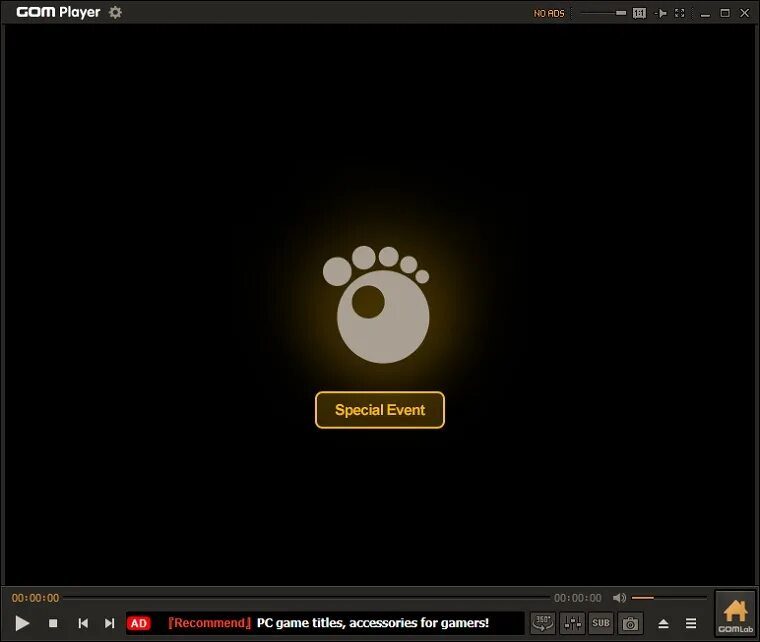Open a file with the eject icon
This screenshot has width=760, height=642.
pyautogui.click(x=664, y=624)
